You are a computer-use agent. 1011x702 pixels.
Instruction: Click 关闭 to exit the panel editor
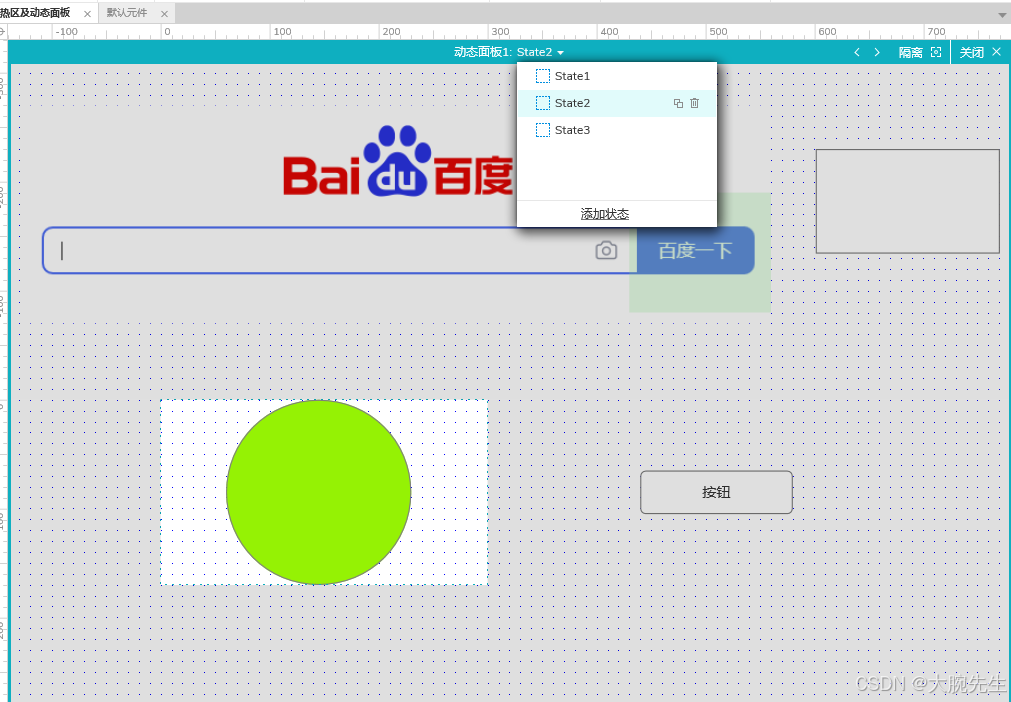click(x=980, y=52)
